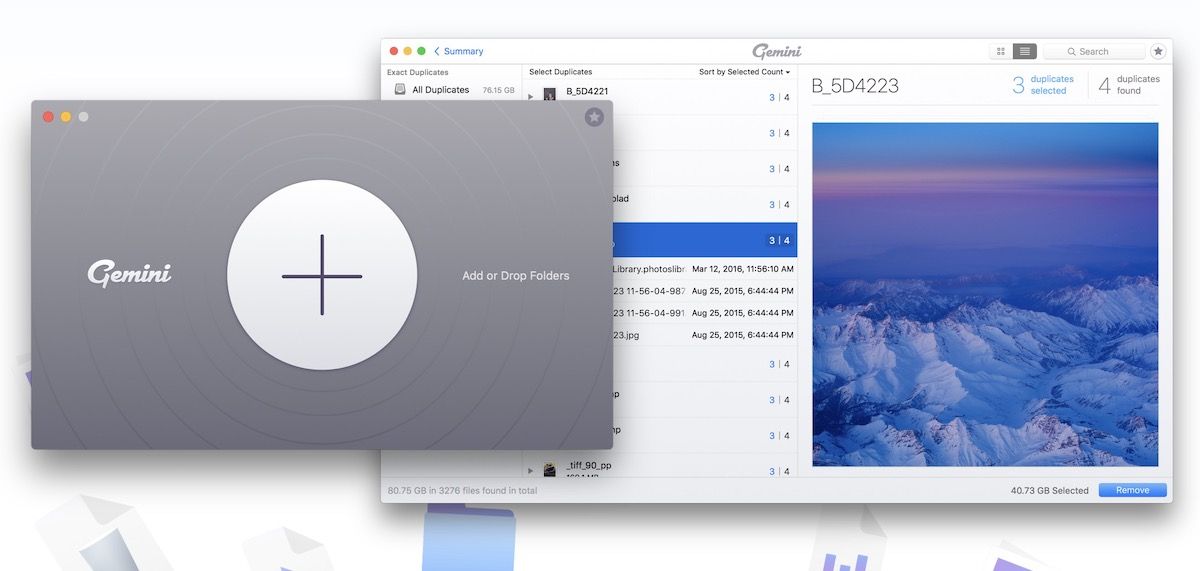Click the star icon in the gray Gemini window

tap(594, 117)
